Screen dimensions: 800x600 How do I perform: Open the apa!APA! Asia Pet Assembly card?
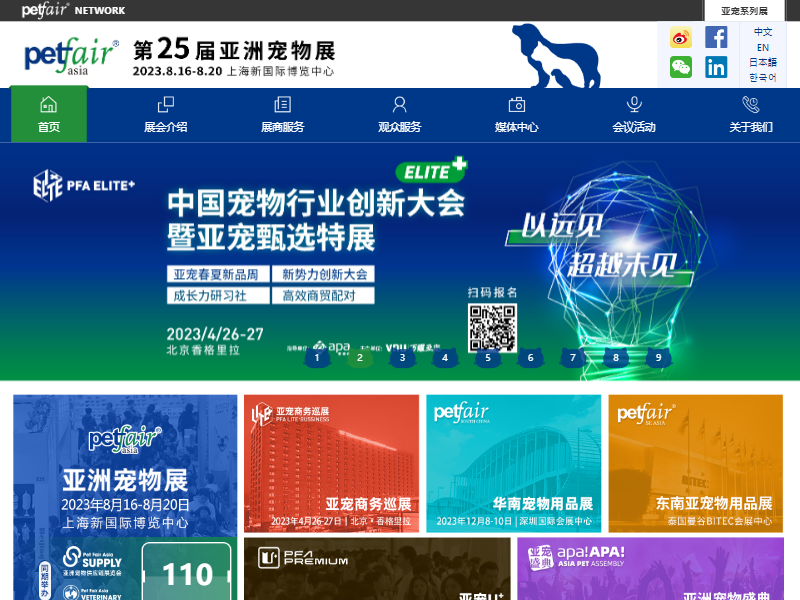651,568
